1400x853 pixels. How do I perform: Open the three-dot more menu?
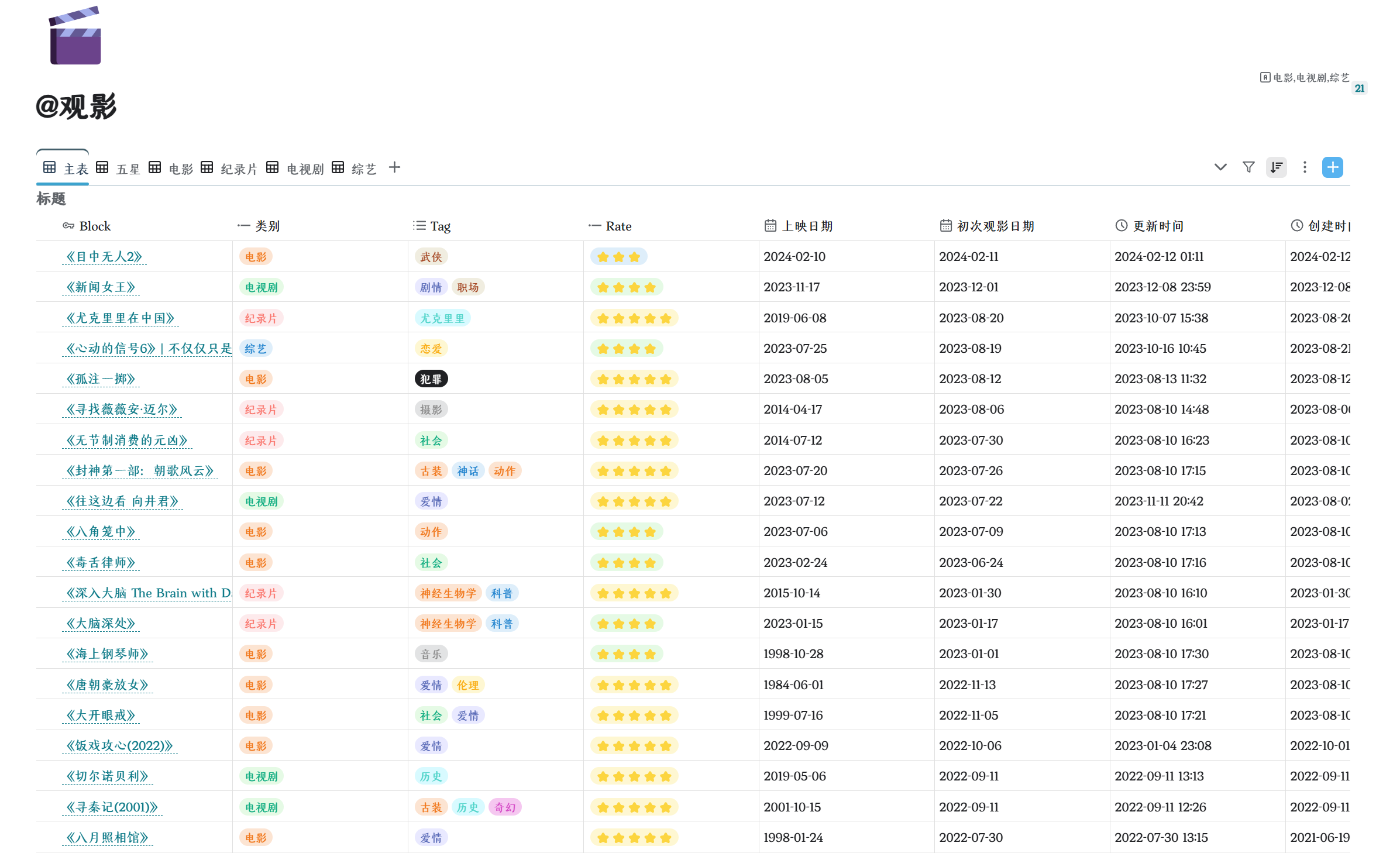pos(1305,167)
